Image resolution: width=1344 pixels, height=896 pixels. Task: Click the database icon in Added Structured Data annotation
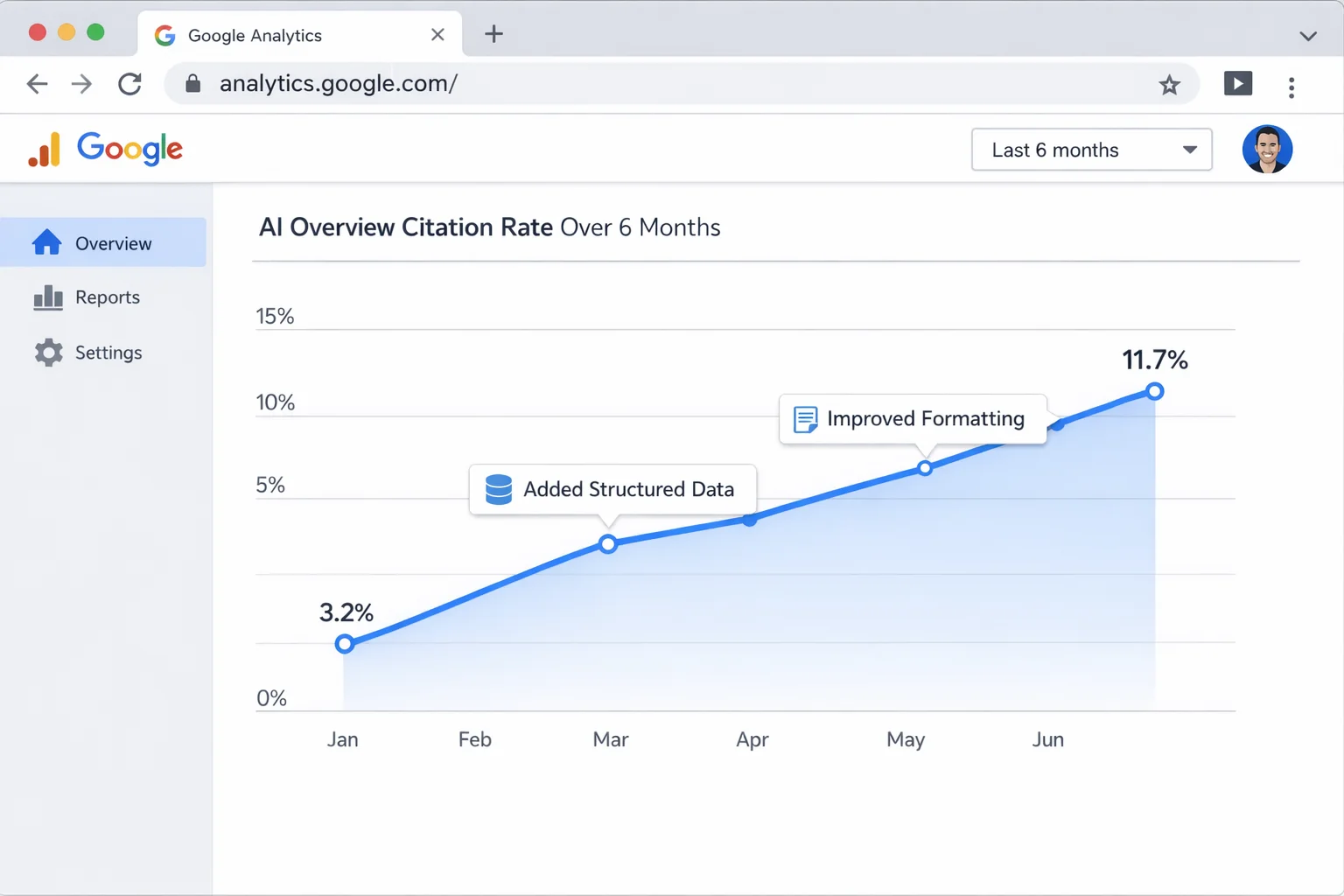click(498, 489)
